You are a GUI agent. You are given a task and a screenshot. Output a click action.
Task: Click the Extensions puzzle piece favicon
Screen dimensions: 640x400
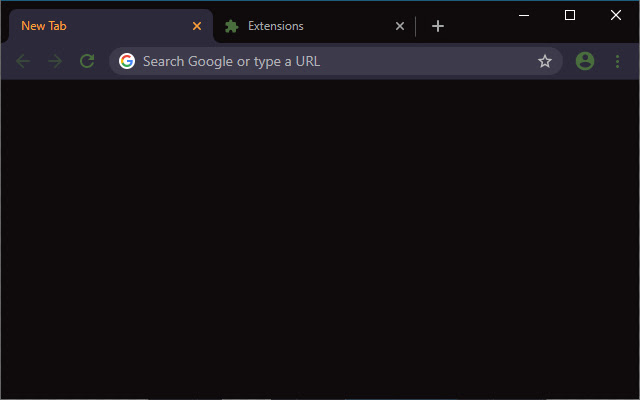[x=231, y=26]
